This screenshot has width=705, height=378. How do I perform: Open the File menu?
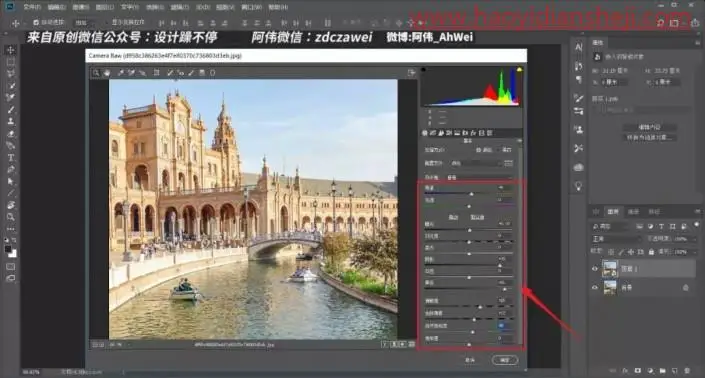click(x=31, y=7)
